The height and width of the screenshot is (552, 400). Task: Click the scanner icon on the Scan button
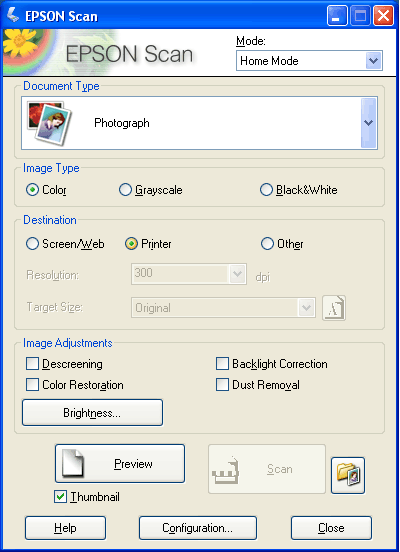coord(226,470)
